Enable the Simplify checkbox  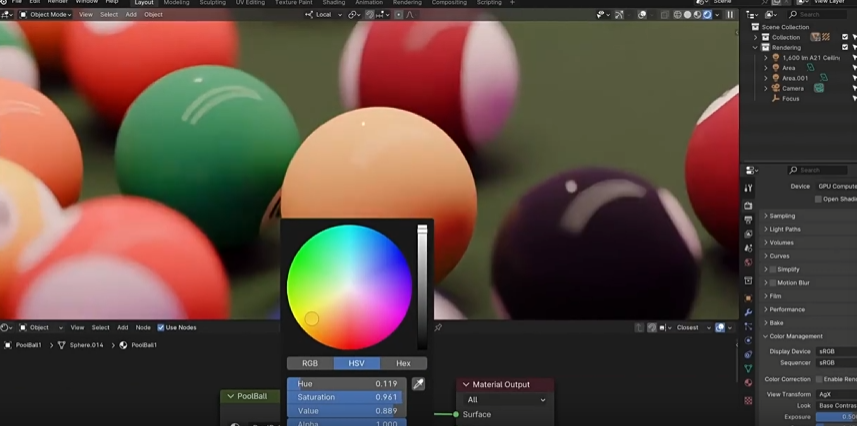point(772,269)
